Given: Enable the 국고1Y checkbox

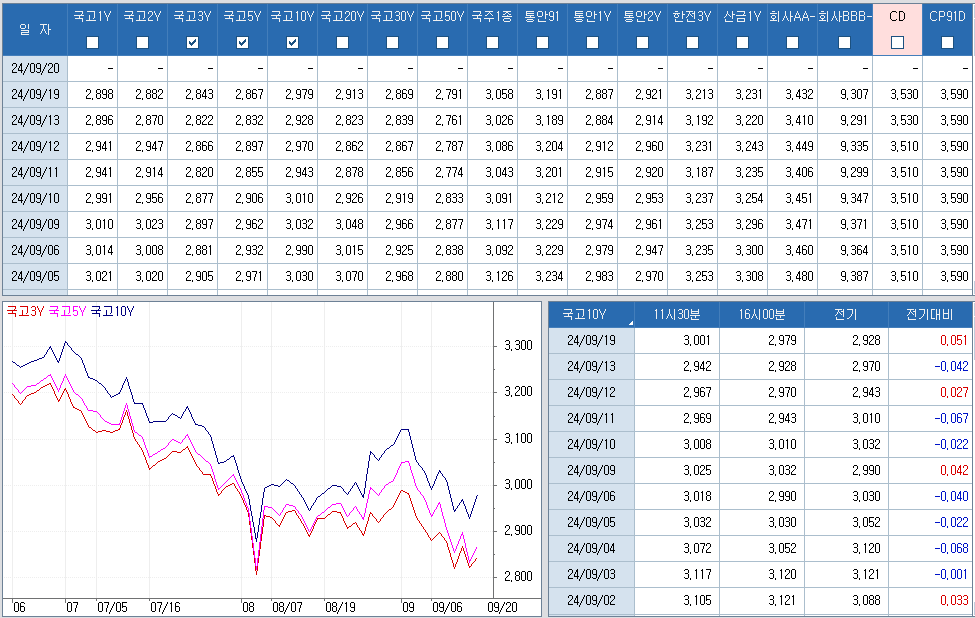Looking at the screenshot, I should pos(92,42).
